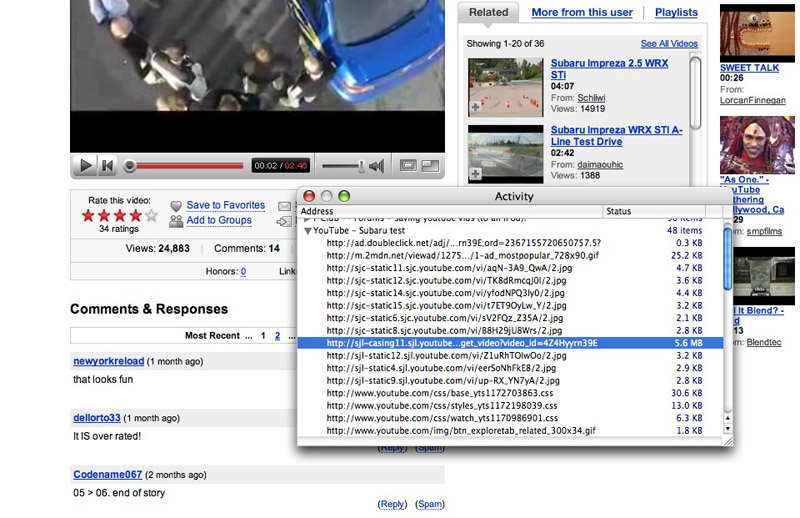Click the See All Videos link
800x518 pixels.
tap(669, 44)
